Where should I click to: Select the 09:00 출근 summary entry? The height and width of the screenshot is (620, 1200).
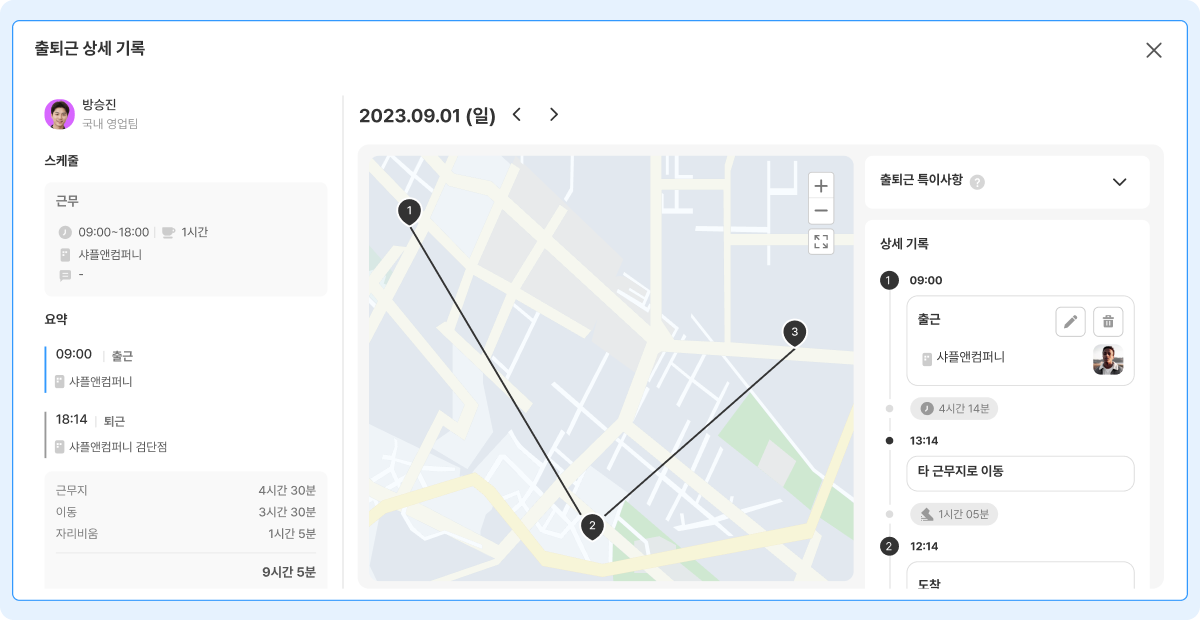point(185,368)
